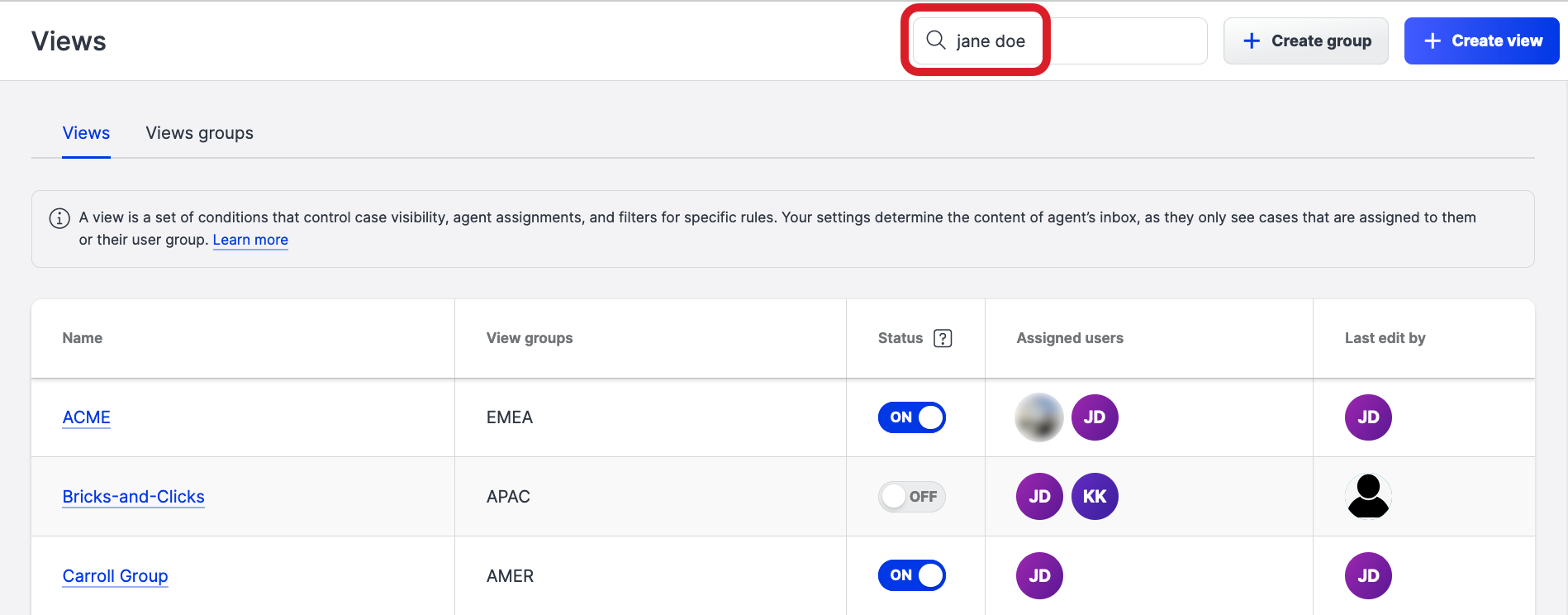
Task: Click the Status help question icon
Action: point(943,338)
